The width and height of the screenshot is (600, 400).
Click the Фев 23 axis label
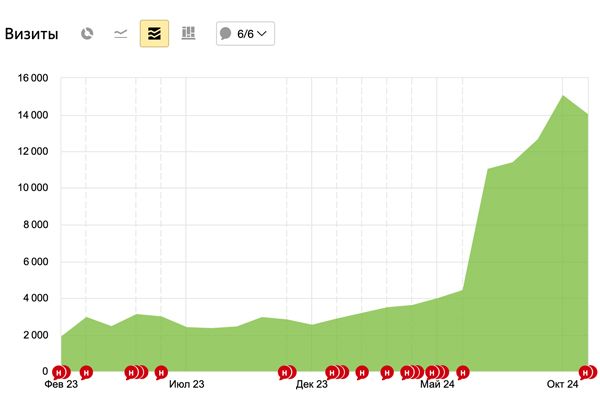click(x=61, y=384)
